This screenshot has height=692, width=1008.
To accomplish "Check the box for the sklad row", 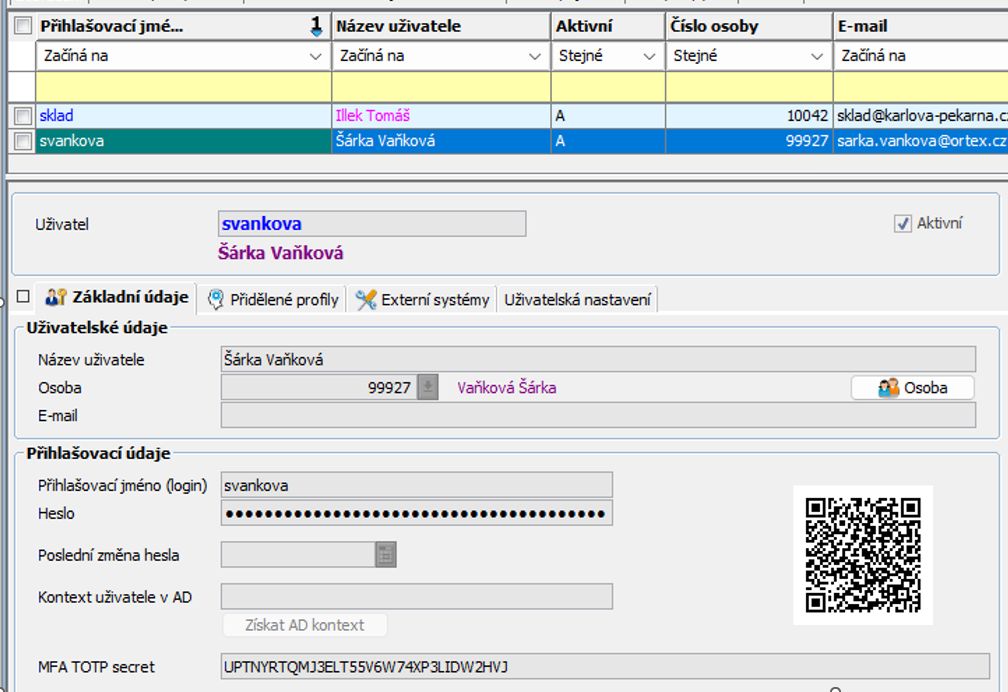I will (23, 116).
